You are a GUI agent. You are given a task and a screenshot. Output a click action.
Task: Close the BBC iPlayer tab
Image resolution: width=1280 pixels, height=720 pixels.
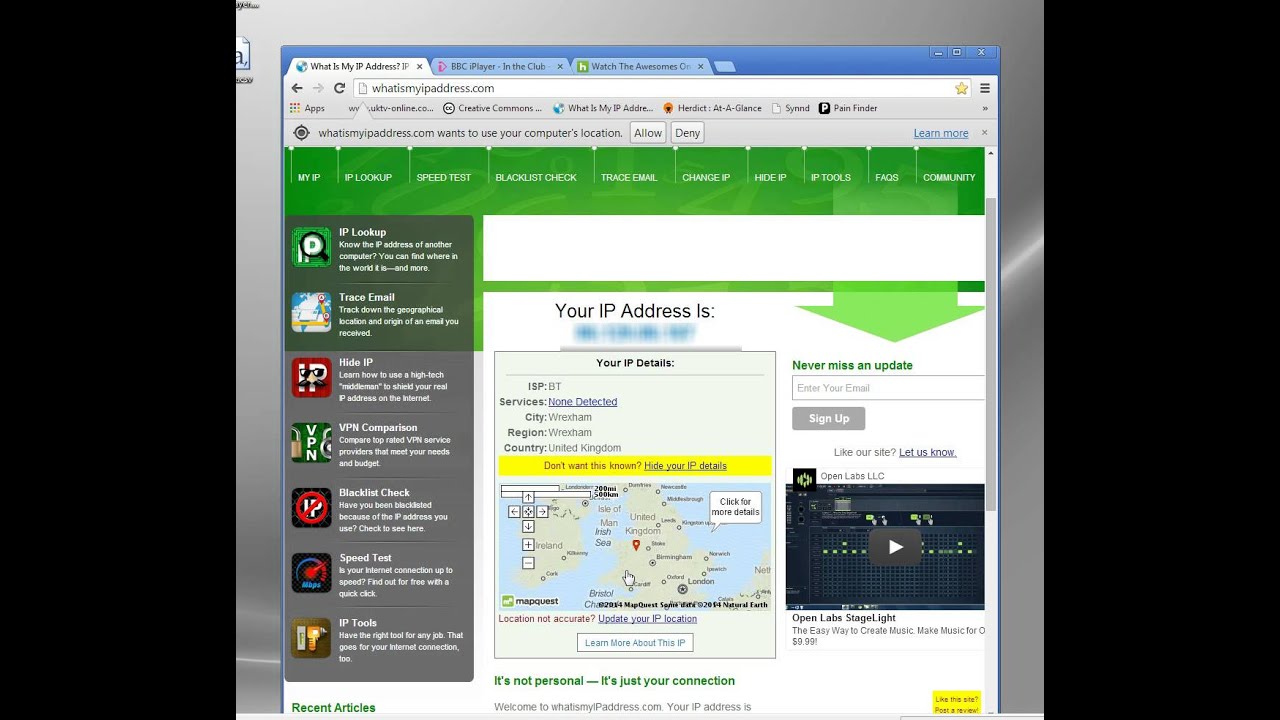pos(561,67)
